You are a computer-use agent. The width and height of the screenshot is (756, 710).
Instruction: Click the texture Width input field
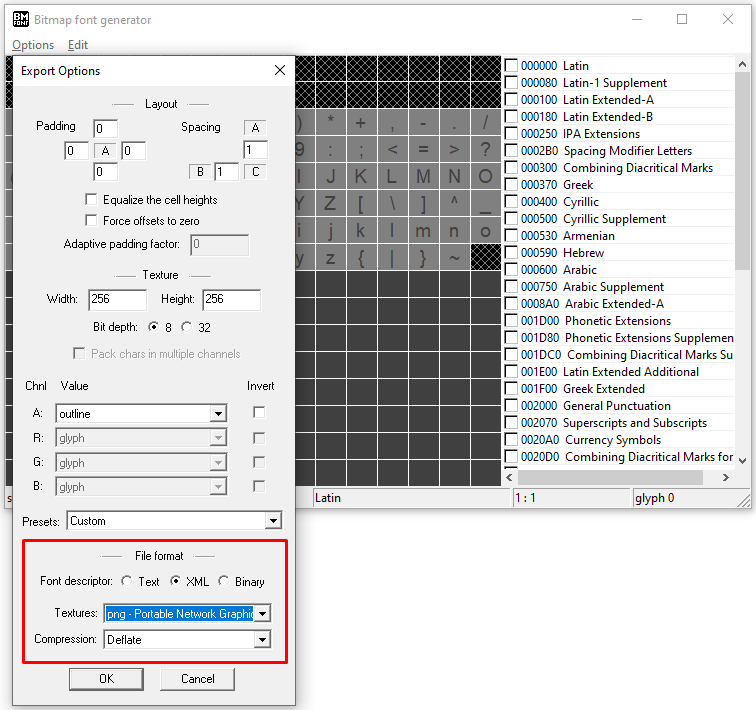[118, 299]
